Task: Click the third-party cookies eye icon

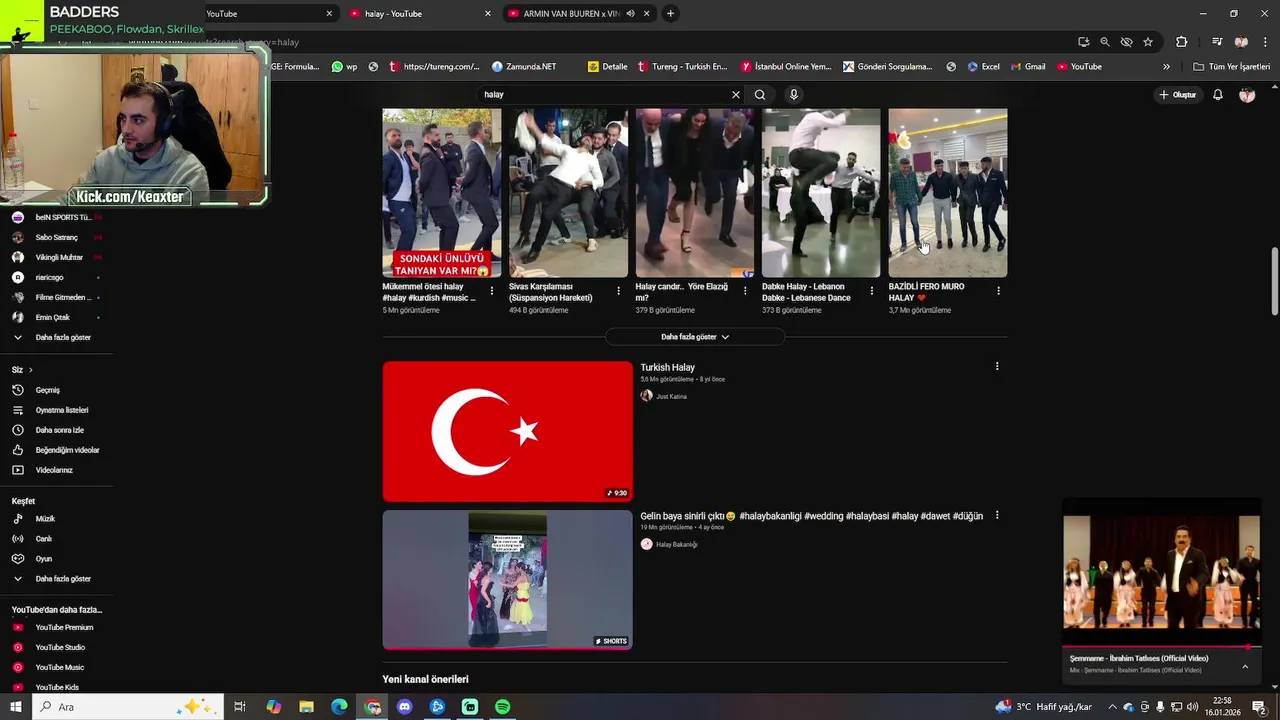Action: [1127, 42]
